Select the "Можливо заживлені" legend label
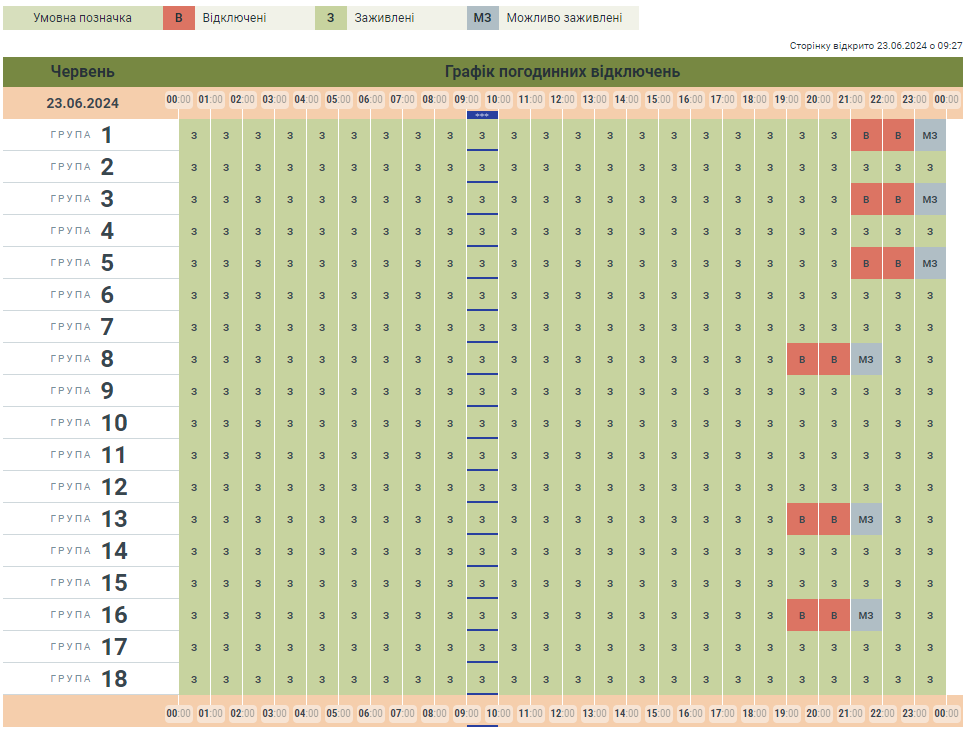The width and height of the screenshot is (966, 733). [564, 18]
